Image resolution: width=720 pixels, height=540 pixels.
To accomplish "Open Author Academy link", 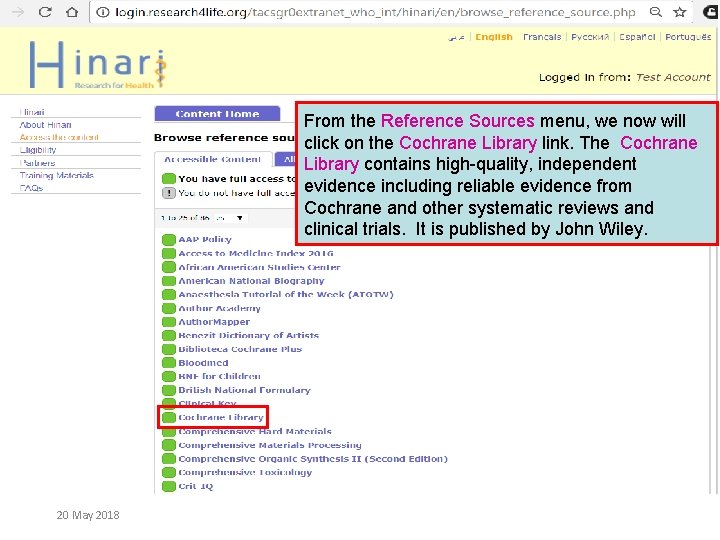I will [219, 308].
